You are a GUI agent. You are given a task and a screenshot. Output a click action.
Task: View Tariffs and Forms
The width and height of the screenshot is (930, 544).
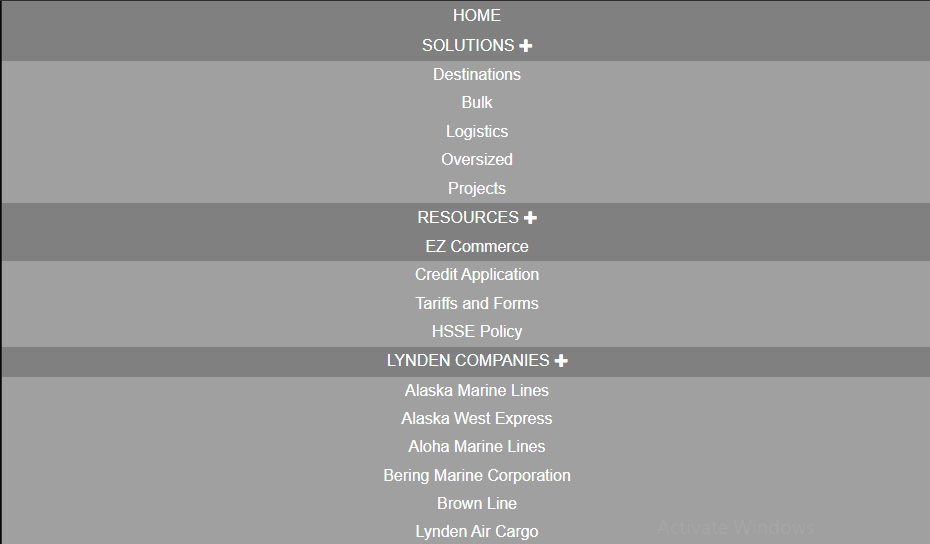point(477,303)
